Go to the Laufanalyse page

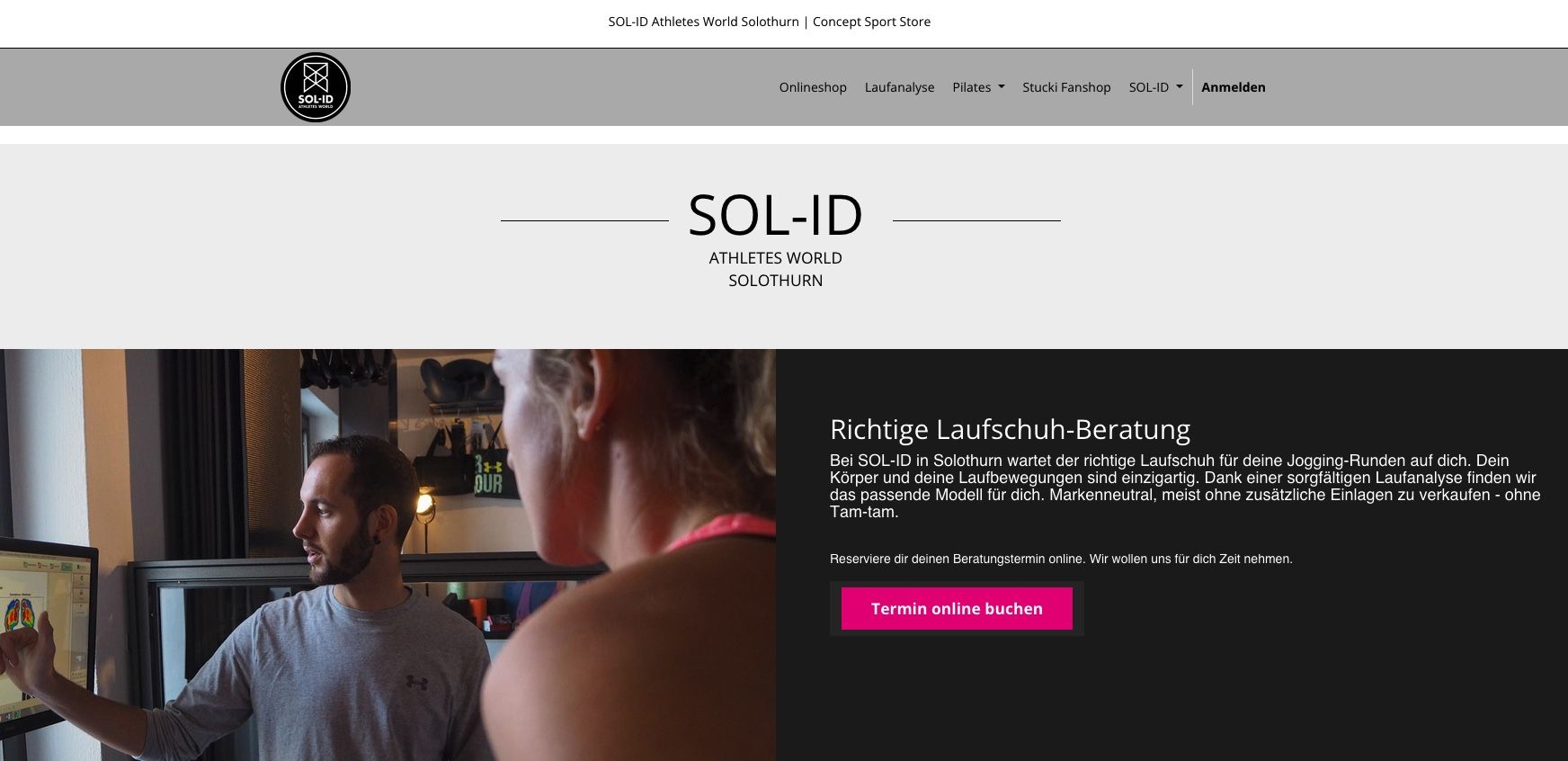[899, 87]
